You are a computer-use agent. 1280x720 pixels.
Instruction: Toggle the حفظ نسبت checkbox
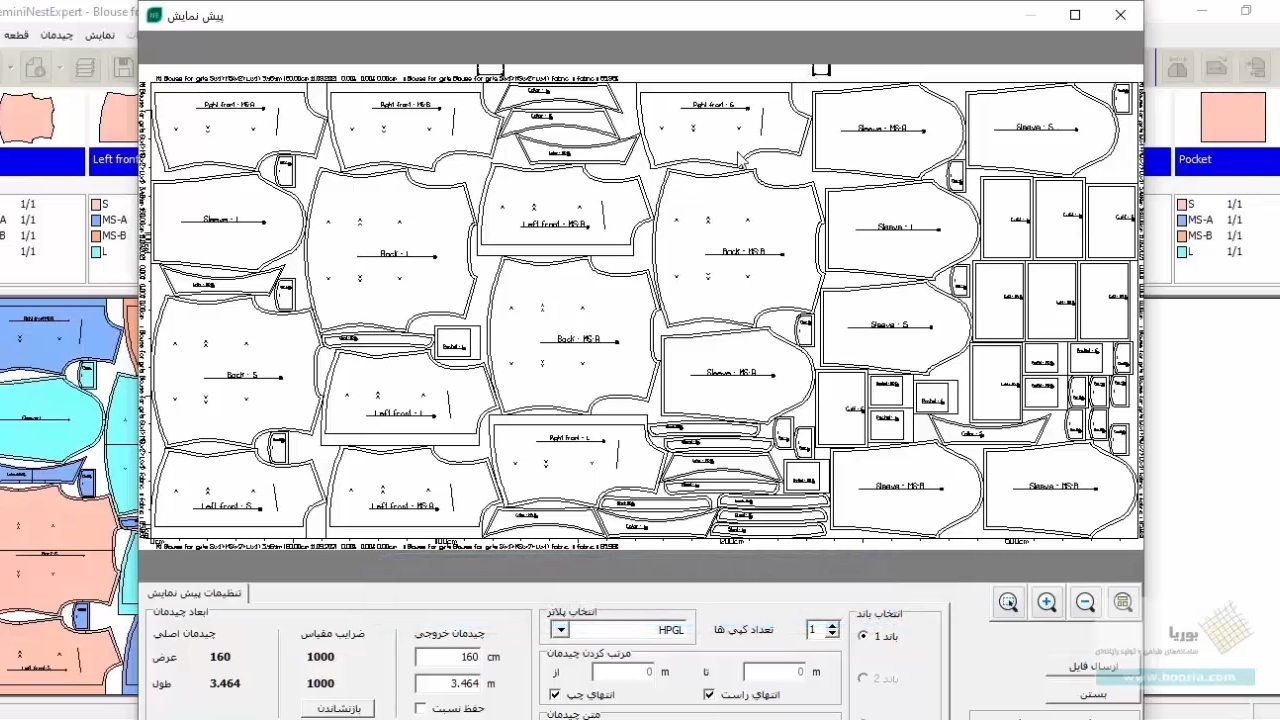point(421,708)
